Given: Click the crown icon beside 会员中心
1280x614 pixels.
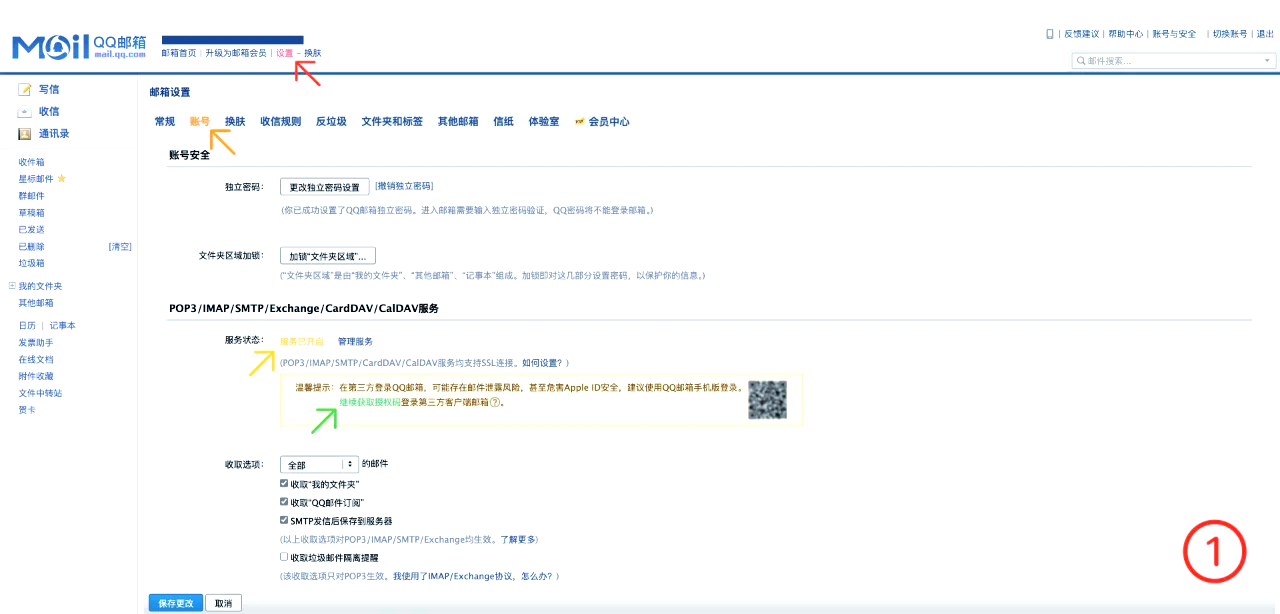Looking at the screenshot, I should (578, 121).
